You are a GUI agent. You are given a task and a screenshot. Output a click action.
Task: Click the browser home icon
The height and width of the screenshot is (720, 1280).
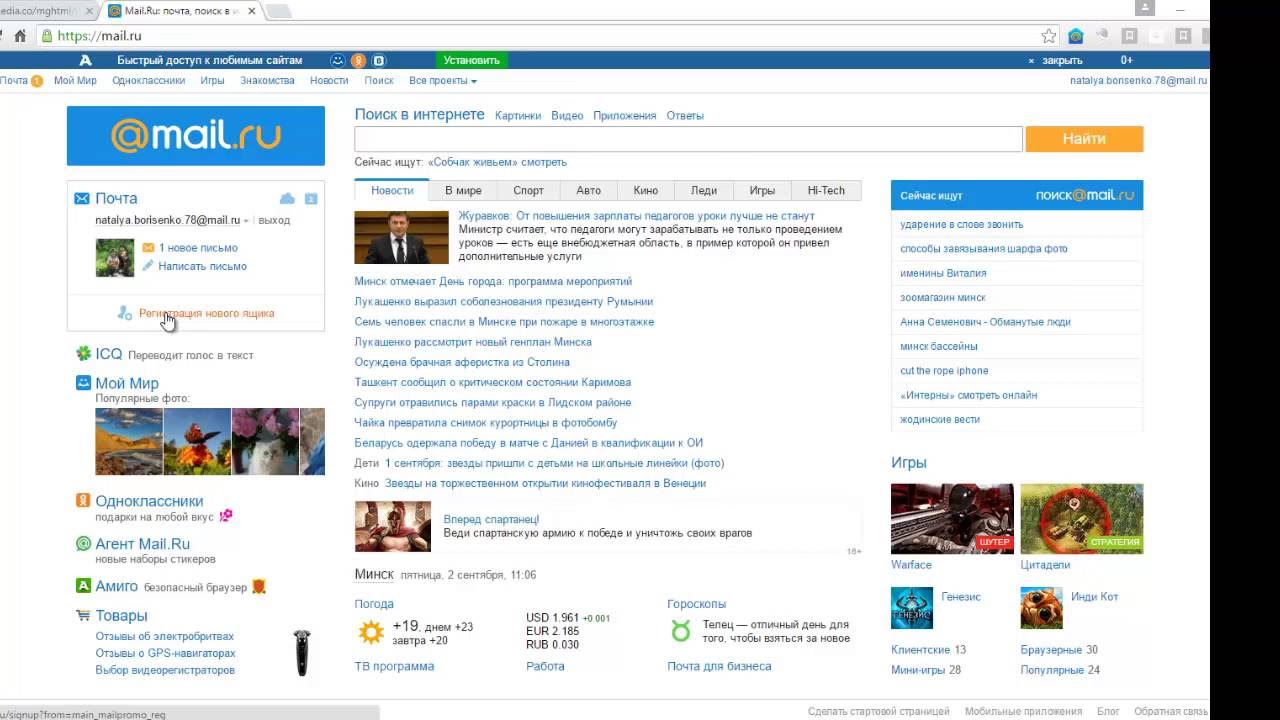(x=20, y=36)
